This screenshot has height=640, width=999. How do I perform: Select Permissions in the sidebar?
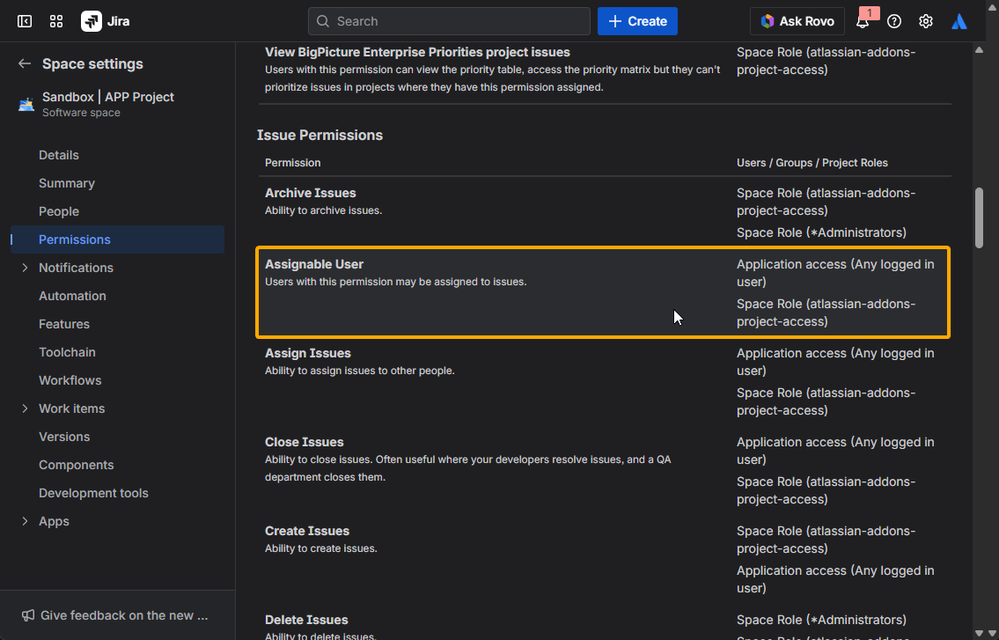(x=117, y=239)
